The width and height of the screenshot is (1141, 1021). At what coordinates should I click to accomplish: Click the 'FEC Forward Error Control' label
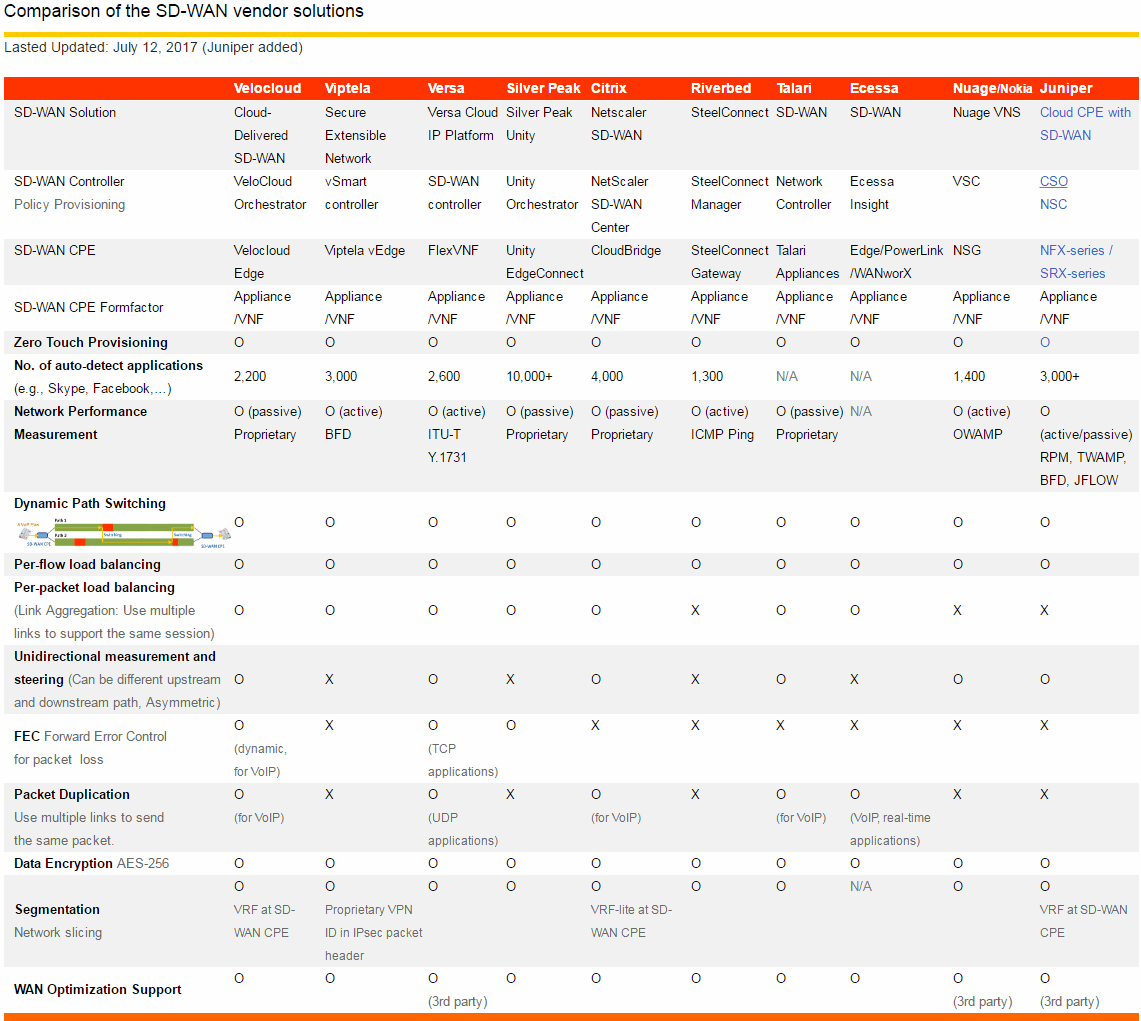[x=90, y=736]
